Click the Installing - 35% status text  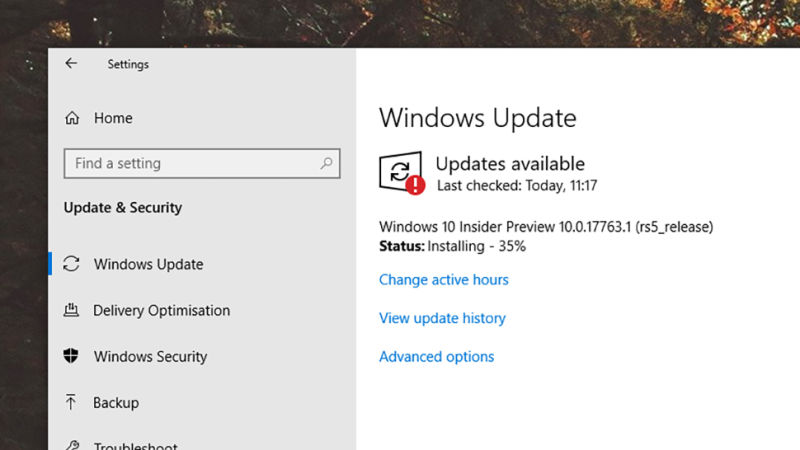[x=476, y=245]
